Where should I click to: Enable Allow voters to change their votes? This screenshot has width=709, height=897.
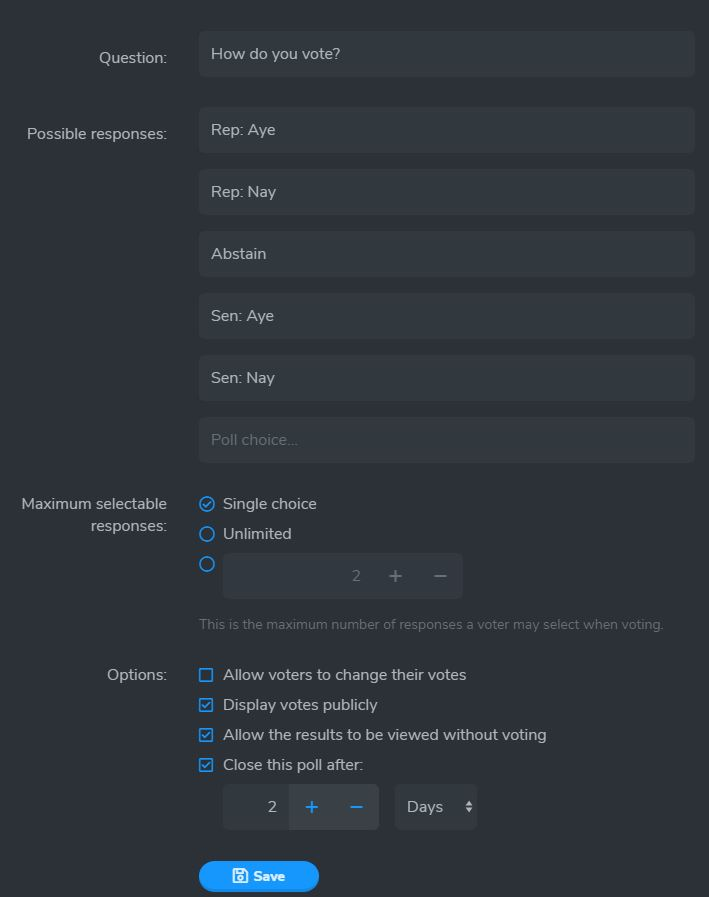pyautogui.click(x=206, y=675)
